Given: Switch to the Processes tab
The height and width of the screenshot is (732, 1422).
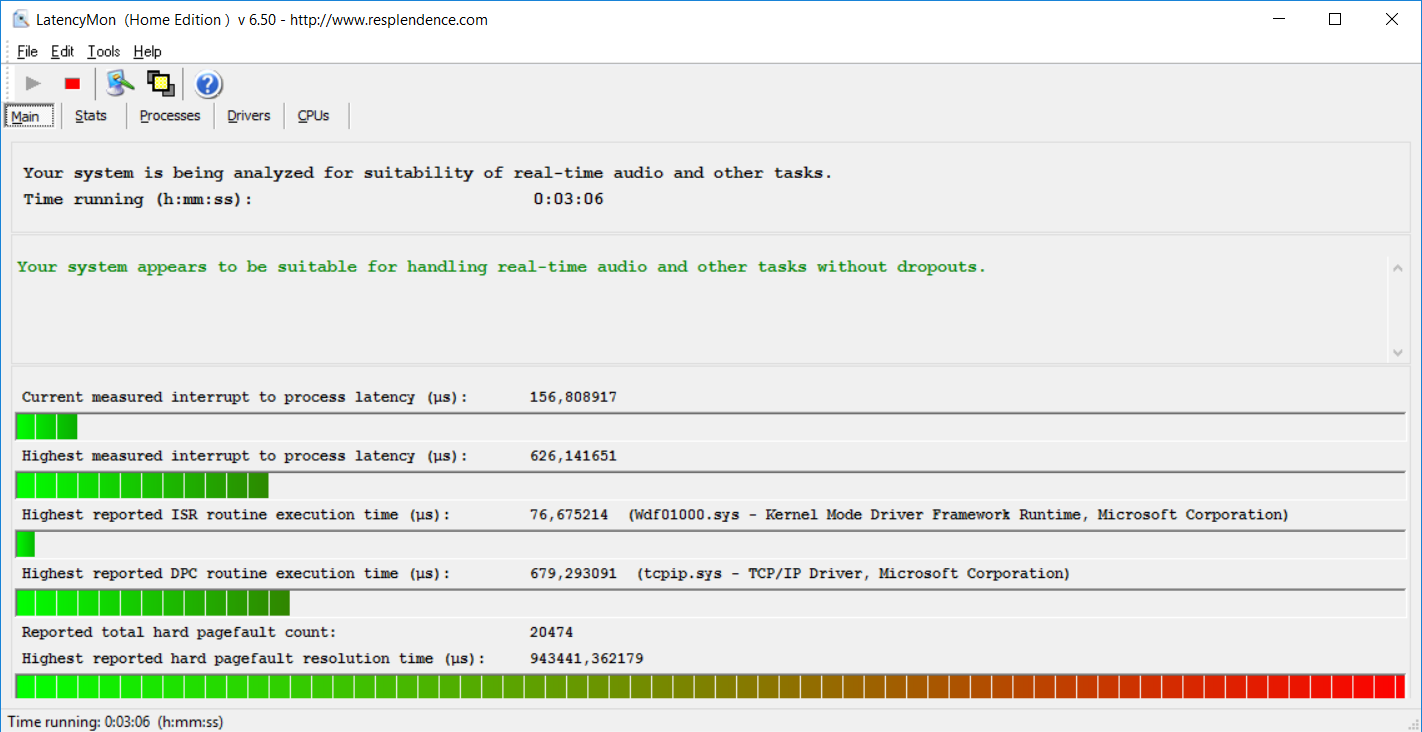Looking at the screenshot, I should coord(170,116).
